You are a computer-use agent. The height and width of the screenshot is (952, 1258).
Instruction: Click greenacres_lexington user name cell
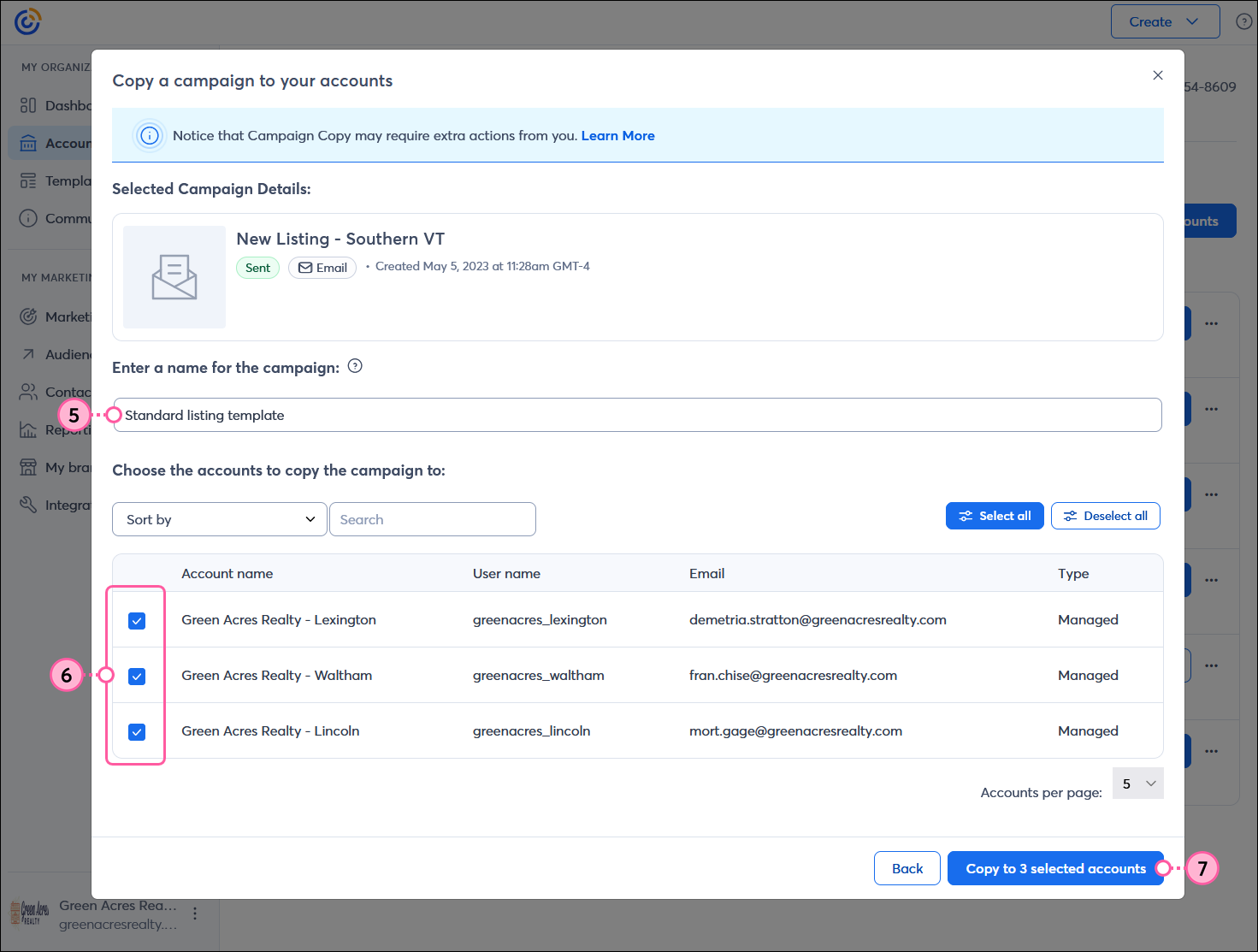pos(540,619)
